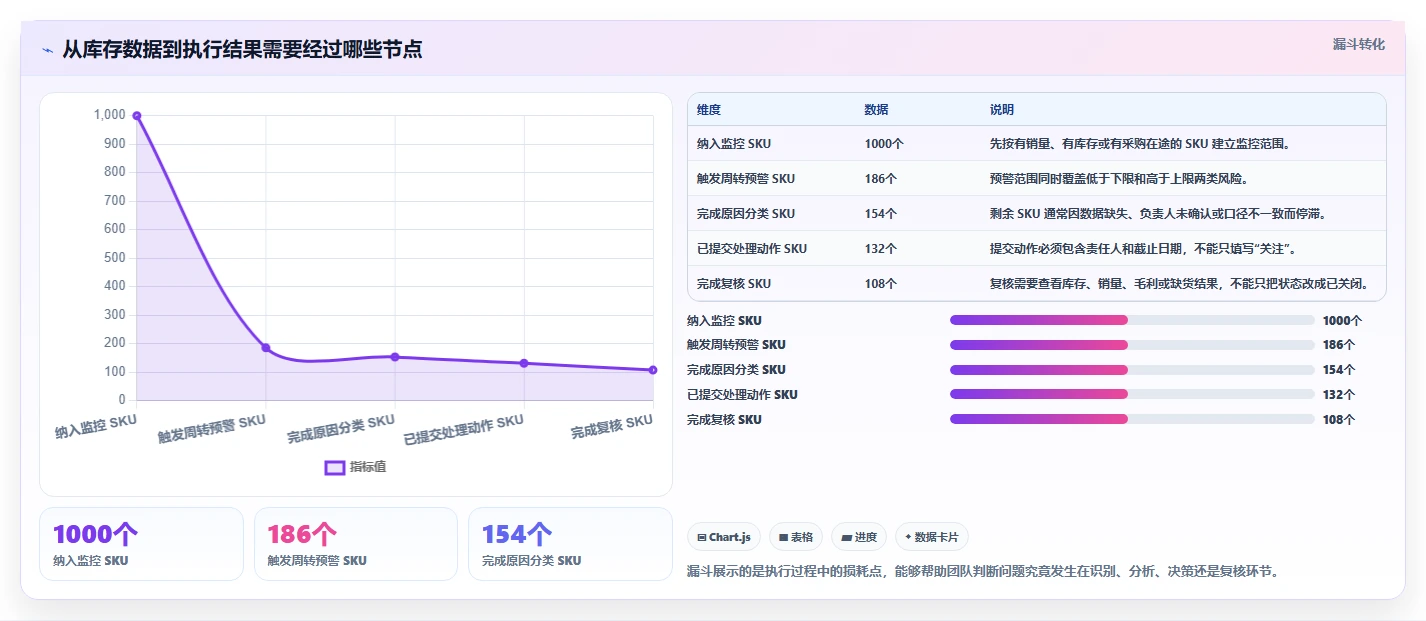
Task: Click the 漏斗转化 label in header
Action: [x=1359, y=44]
